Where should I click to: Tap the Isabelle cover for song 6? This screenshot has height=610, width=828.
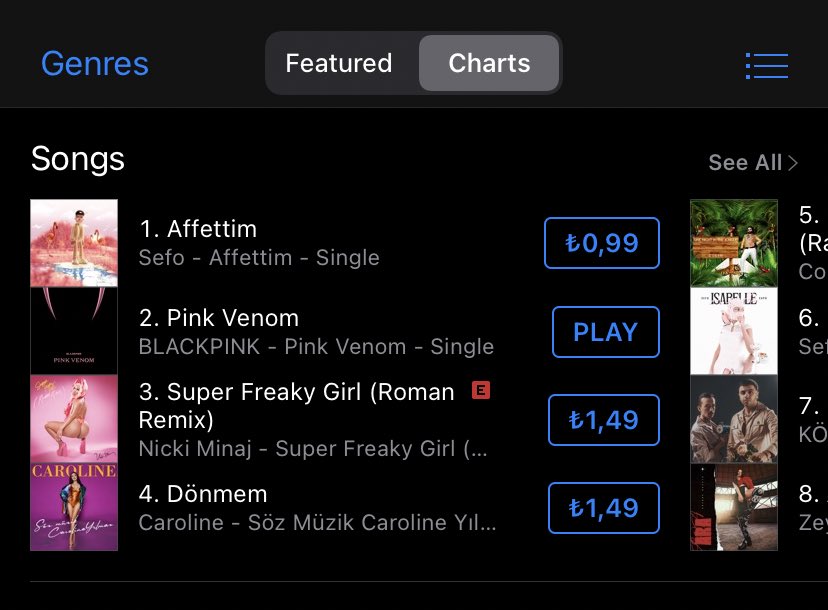coord(734,331)
